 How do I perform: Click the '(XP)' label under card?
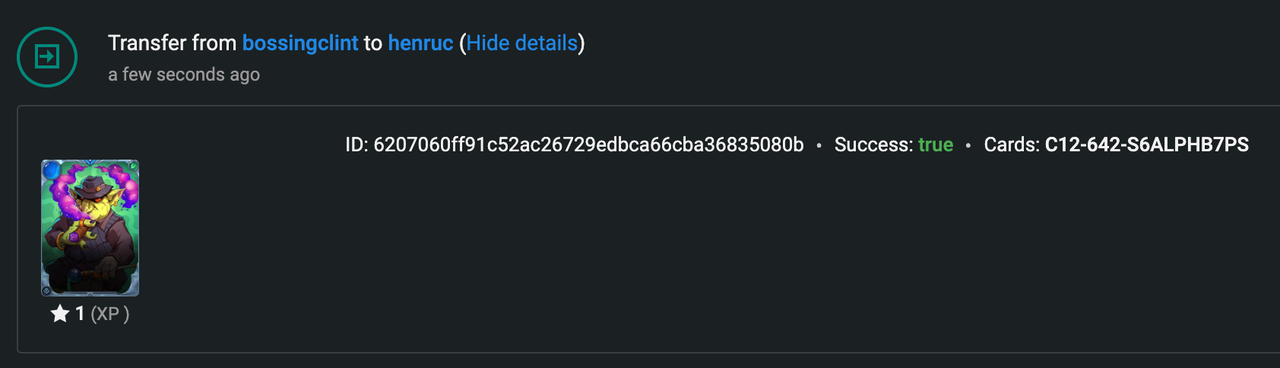(110, 314)
